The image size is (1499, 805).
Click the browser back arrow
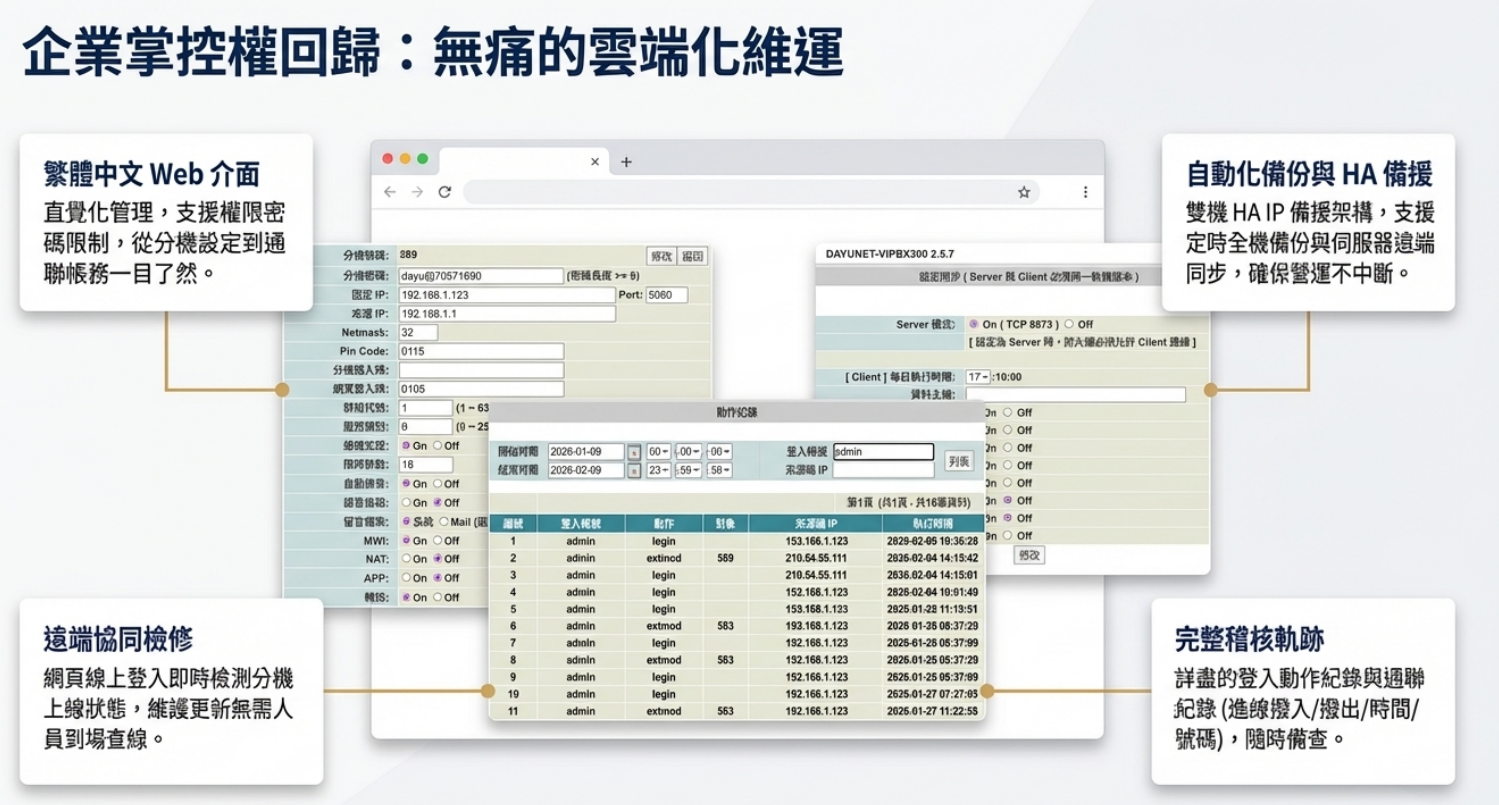tap(390, 192)
